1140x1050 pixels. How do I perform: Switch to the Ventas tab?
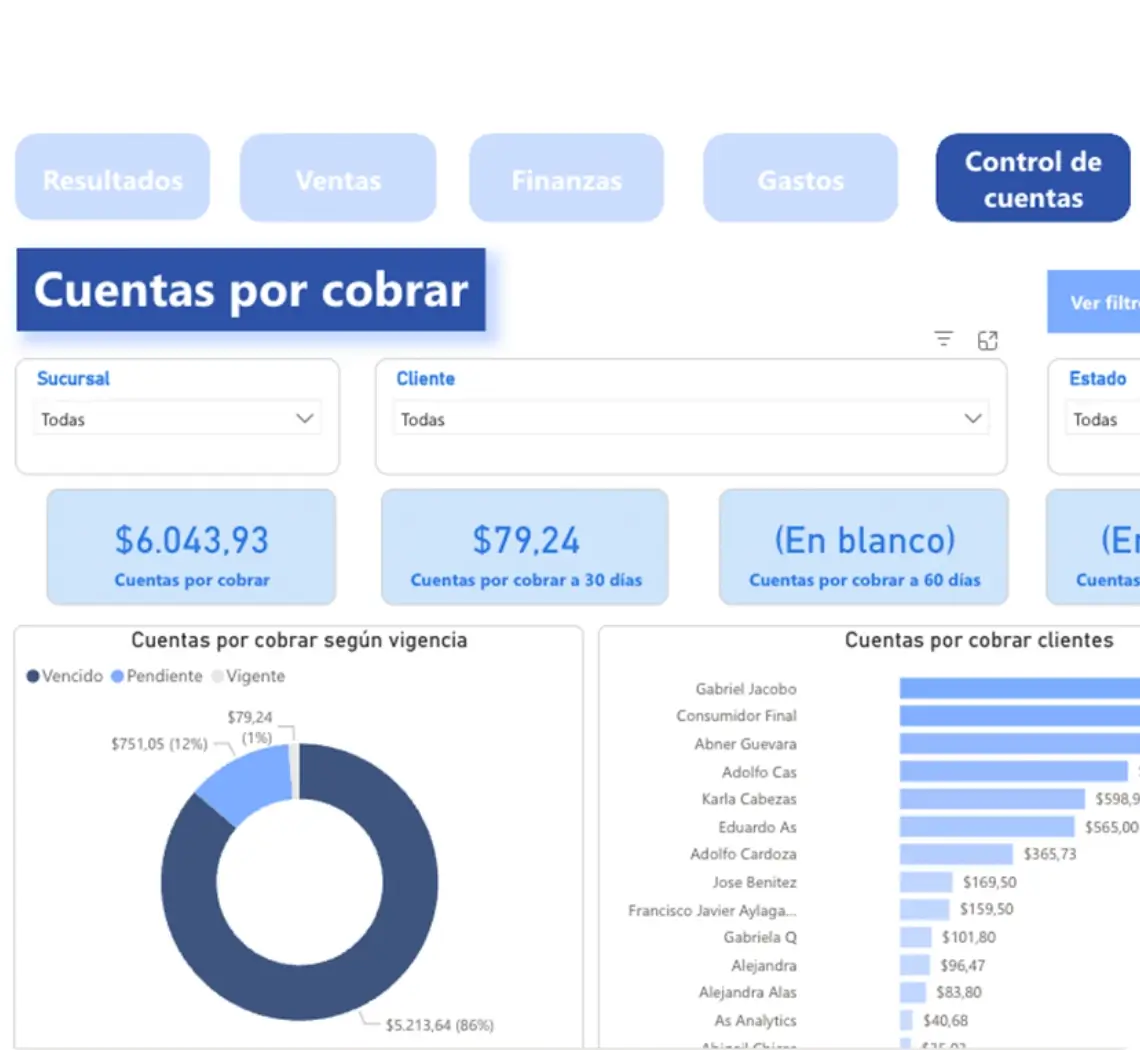pyautogui.click(x=338, y=177)
